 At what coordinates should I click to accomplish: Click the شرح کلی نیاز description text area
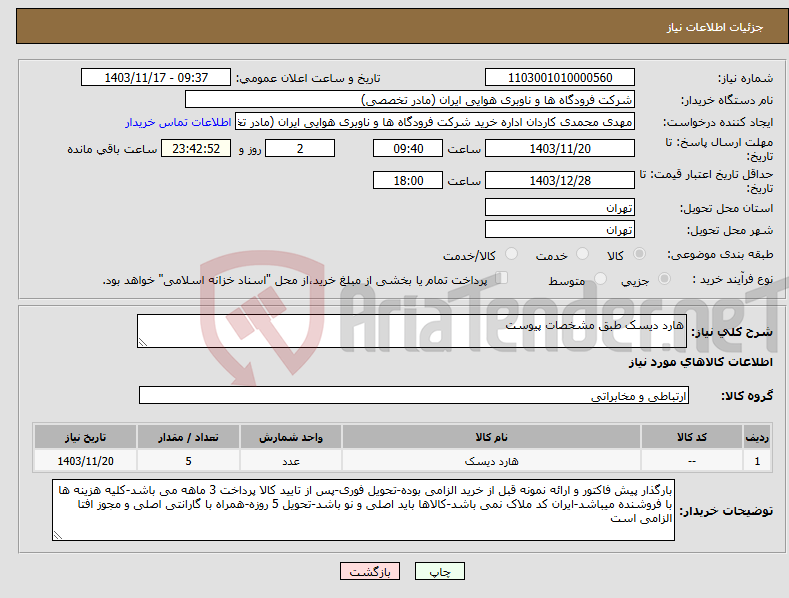click(x=412, y=331)
